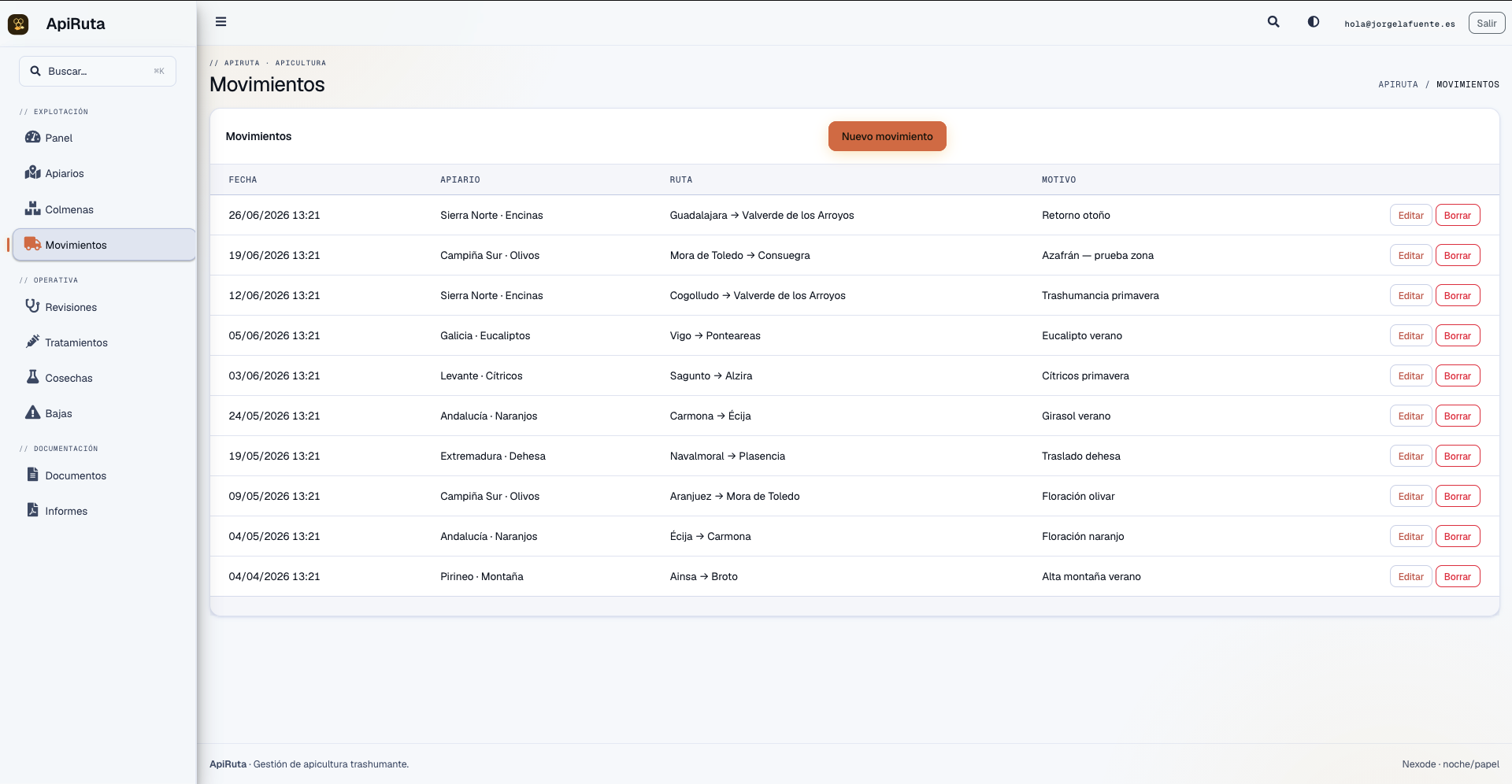
Task: Click the ApiRuta bee logo icon
Action: [x=18, y=24]
